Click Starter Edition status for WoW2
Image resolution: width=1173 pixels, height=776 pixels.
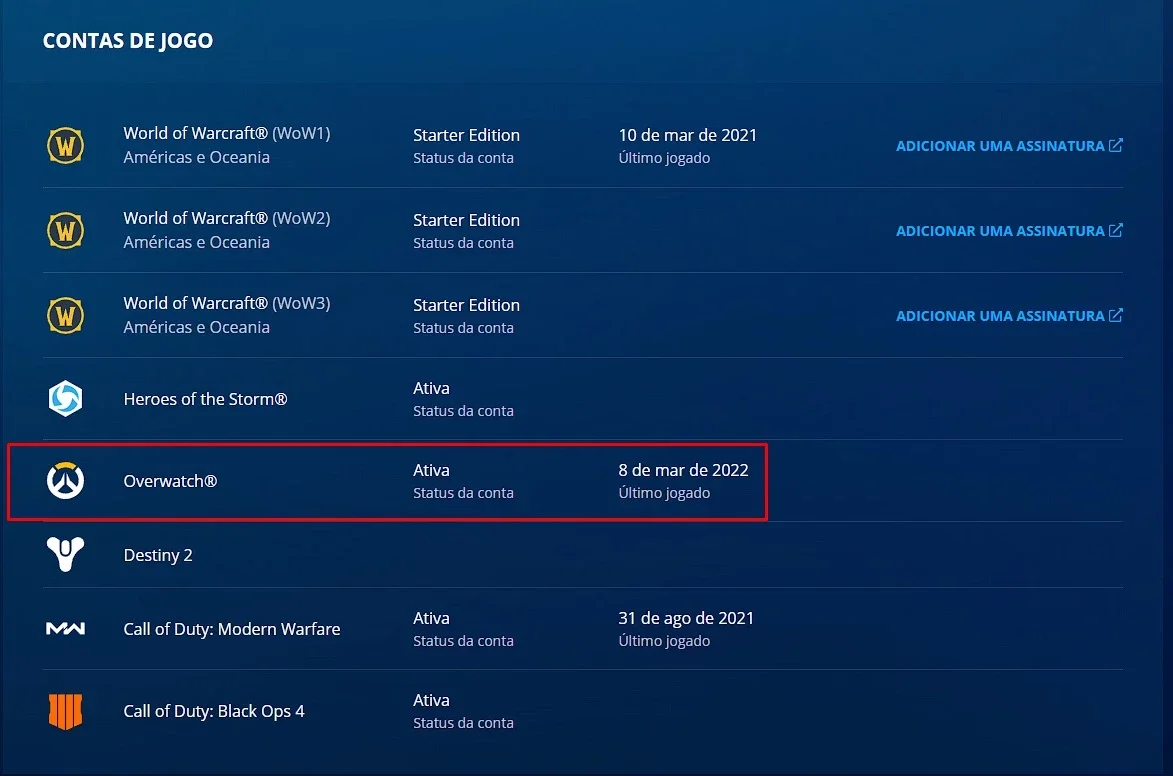point(466,220)
